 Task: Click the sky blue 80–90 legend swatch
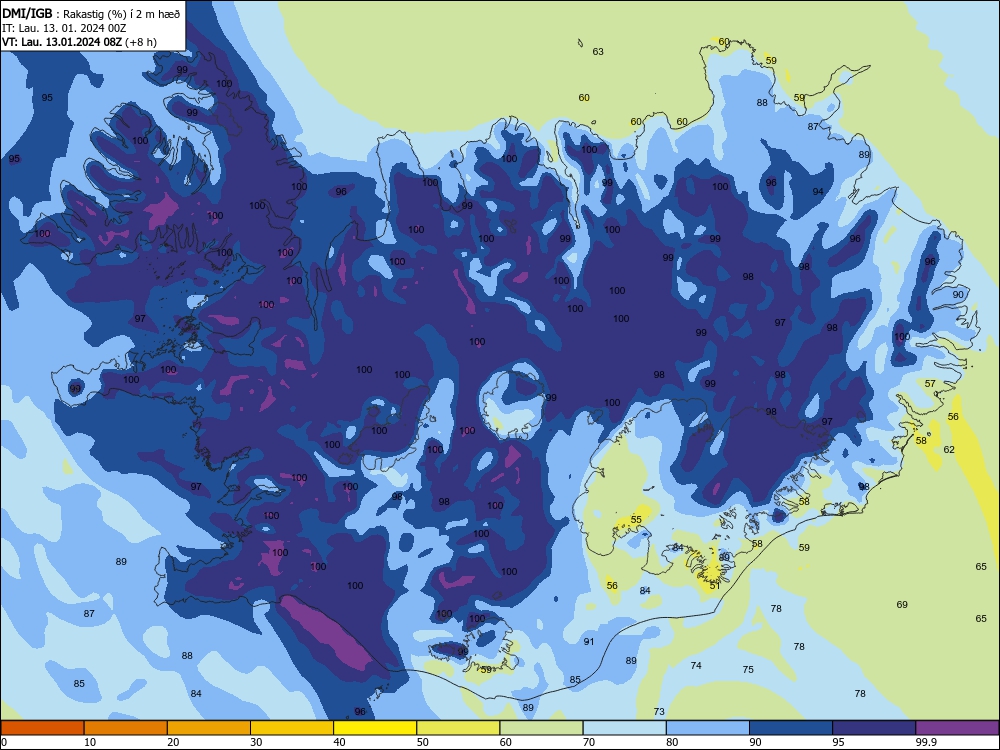coord(708,728)
